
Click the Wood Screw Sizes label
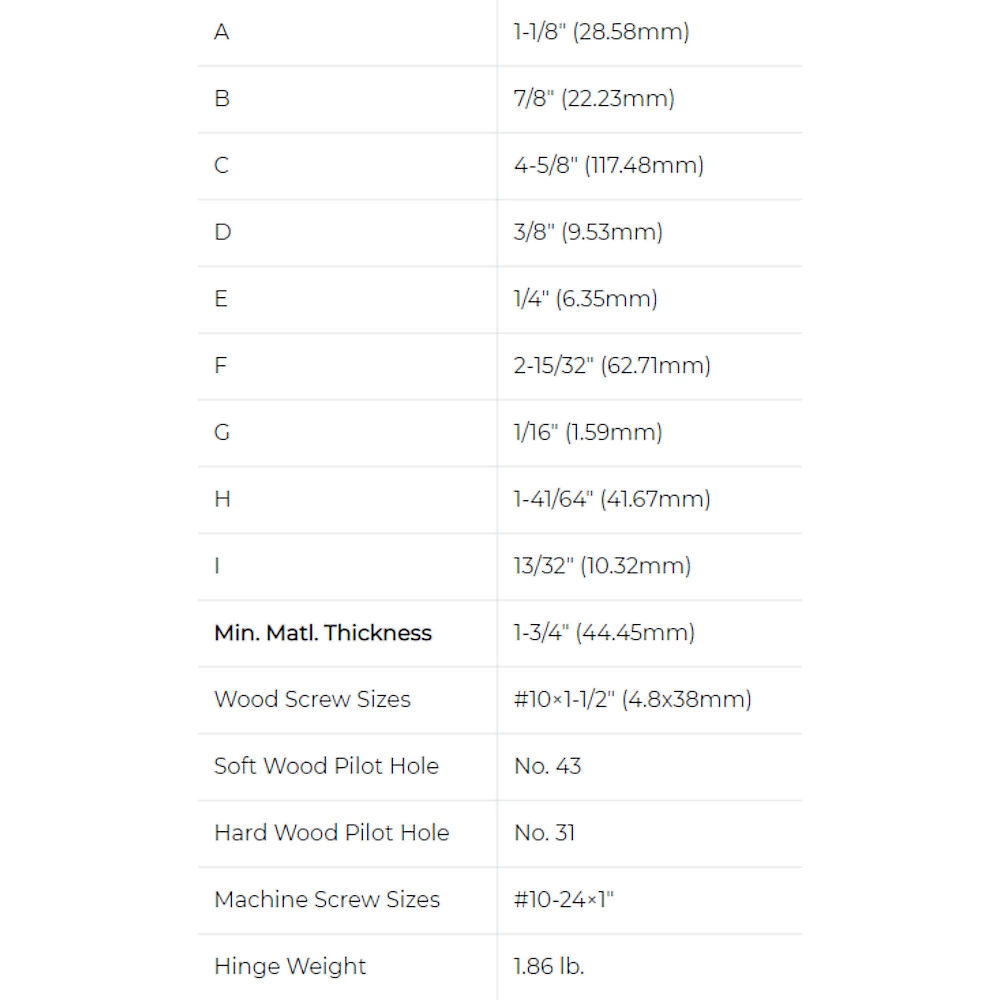(x=312, y=699)
